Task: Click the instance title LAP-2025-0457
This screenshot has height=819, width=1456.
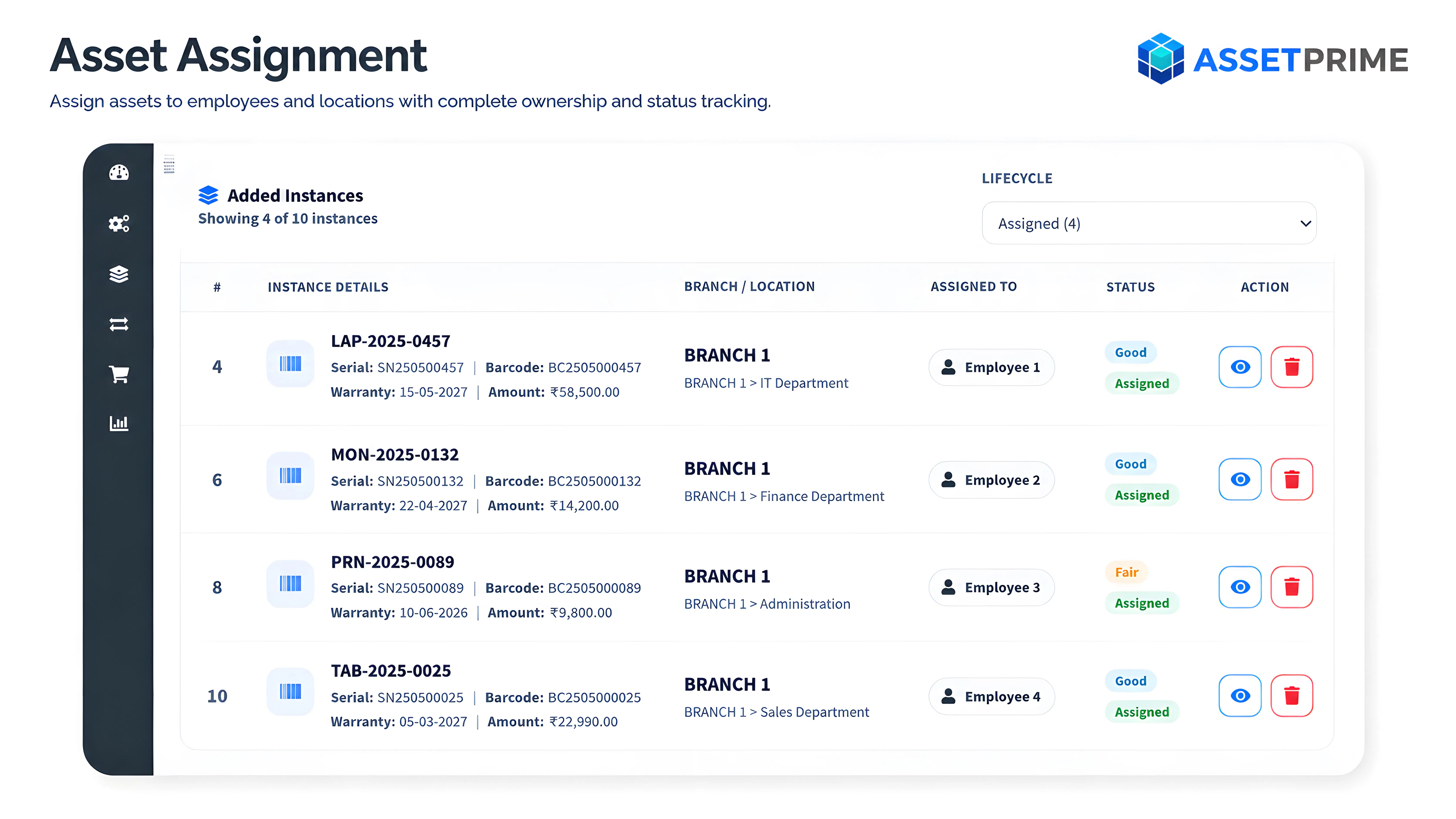Action: click(x=391, y=341)
